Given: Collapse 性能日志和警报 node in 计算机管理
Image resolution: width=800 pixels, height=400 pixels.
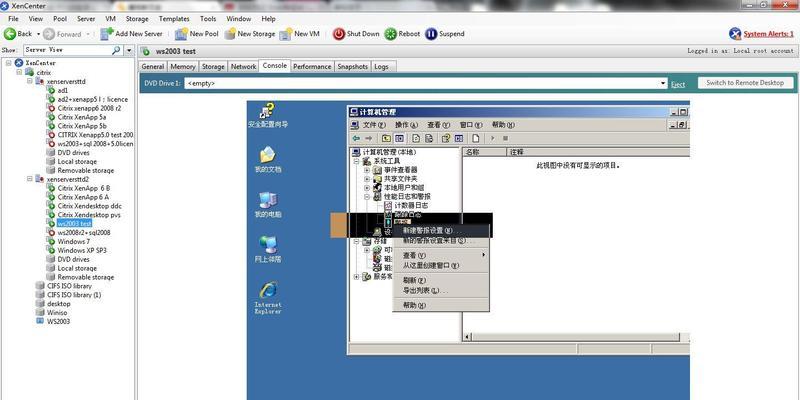Looking at the screenshot, I should [x=367, y=196].
